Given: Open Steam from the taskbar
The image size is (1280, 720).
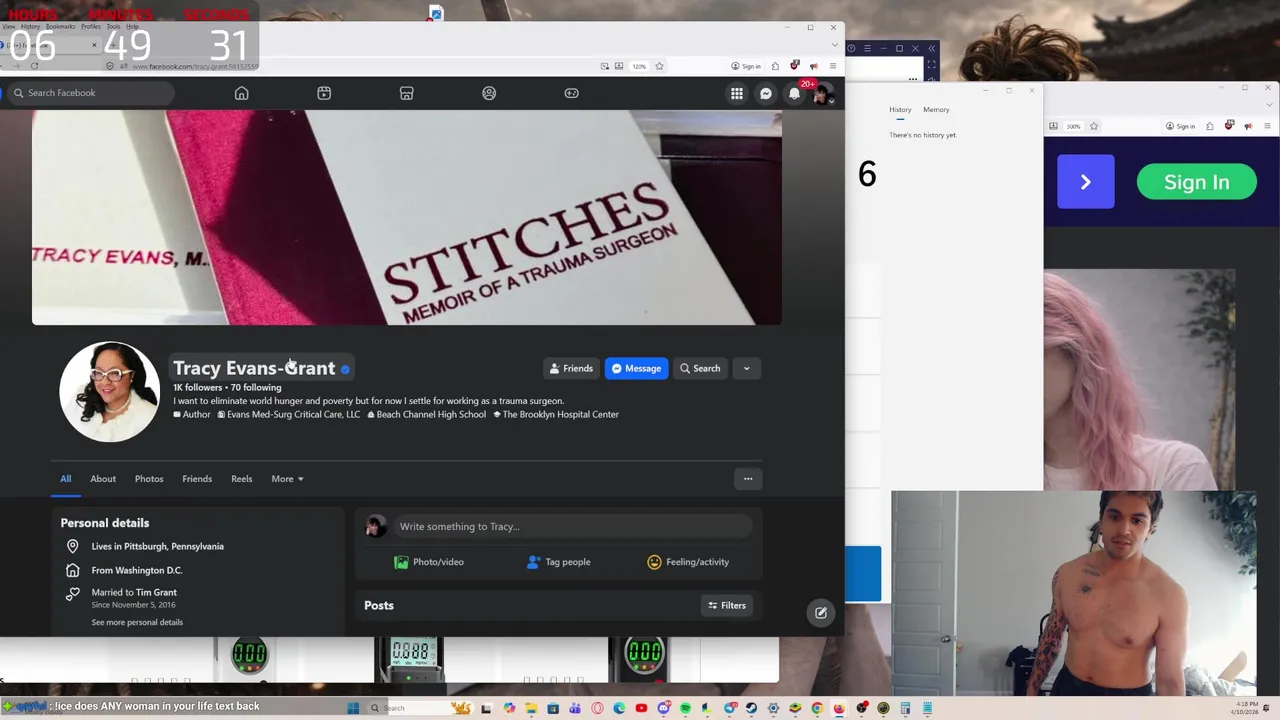Looking at the screenshot, I should (x=751, y=708).
